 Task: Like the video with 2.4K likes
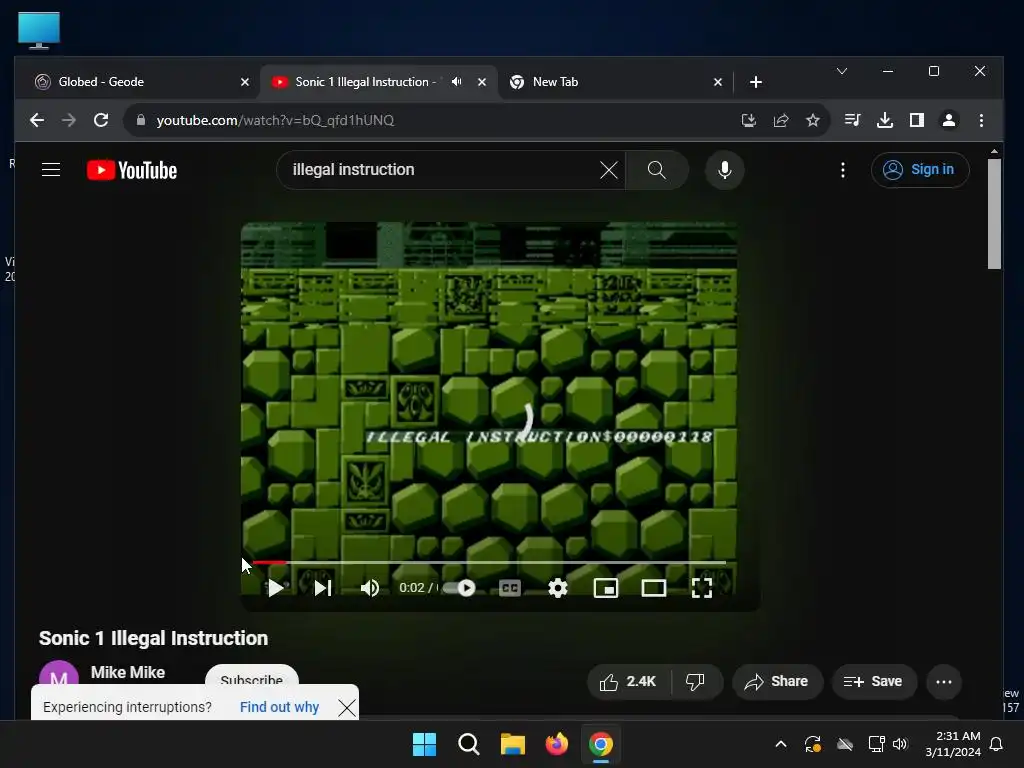(x=628, y=682)
